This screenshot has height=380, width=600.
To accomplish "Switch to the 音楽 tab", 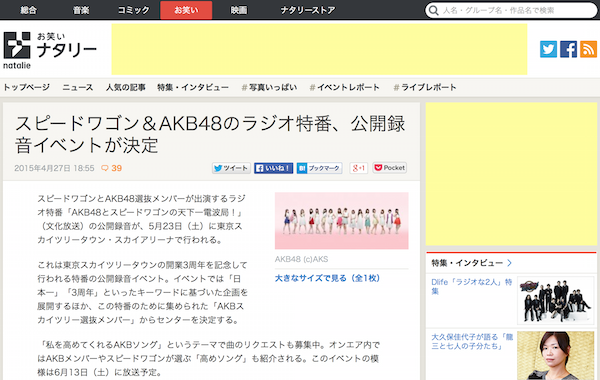I will pos(81,10).
